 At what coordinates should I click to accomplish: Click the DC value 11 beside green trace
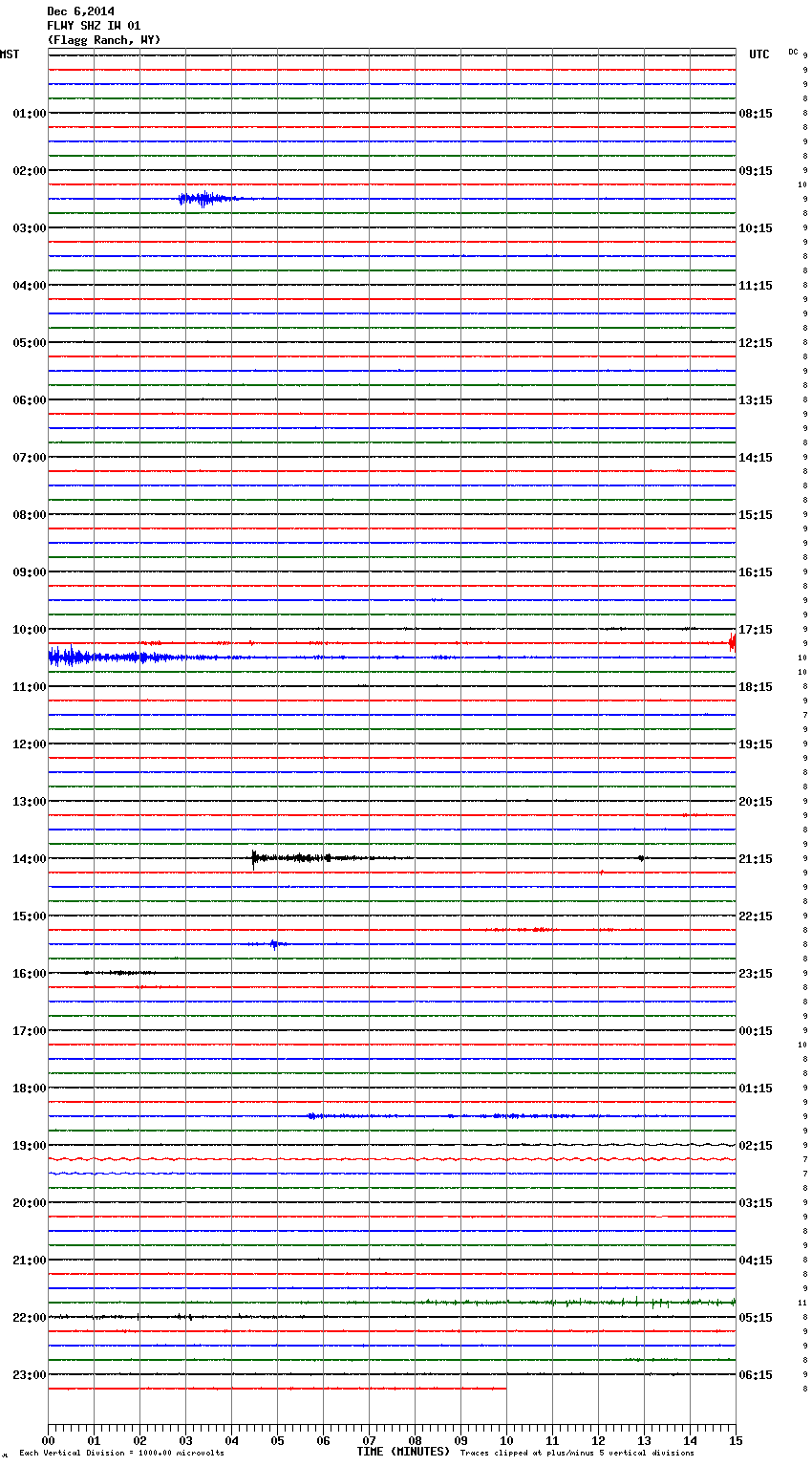(x=802, y=1303)
